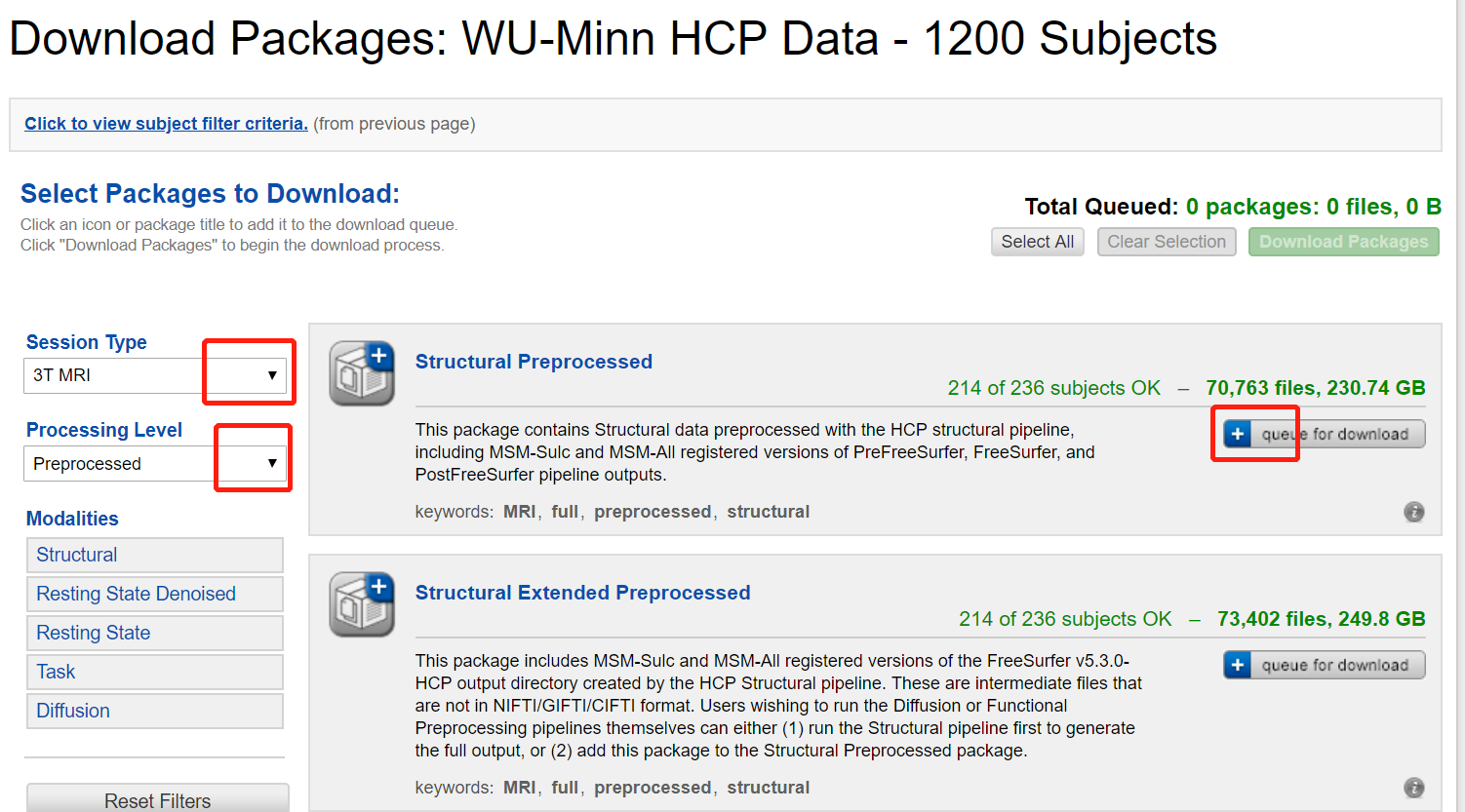Screen dimensions: 1465x812
Task: Expand the Processing Level dropdown
Action: point(156,463)
